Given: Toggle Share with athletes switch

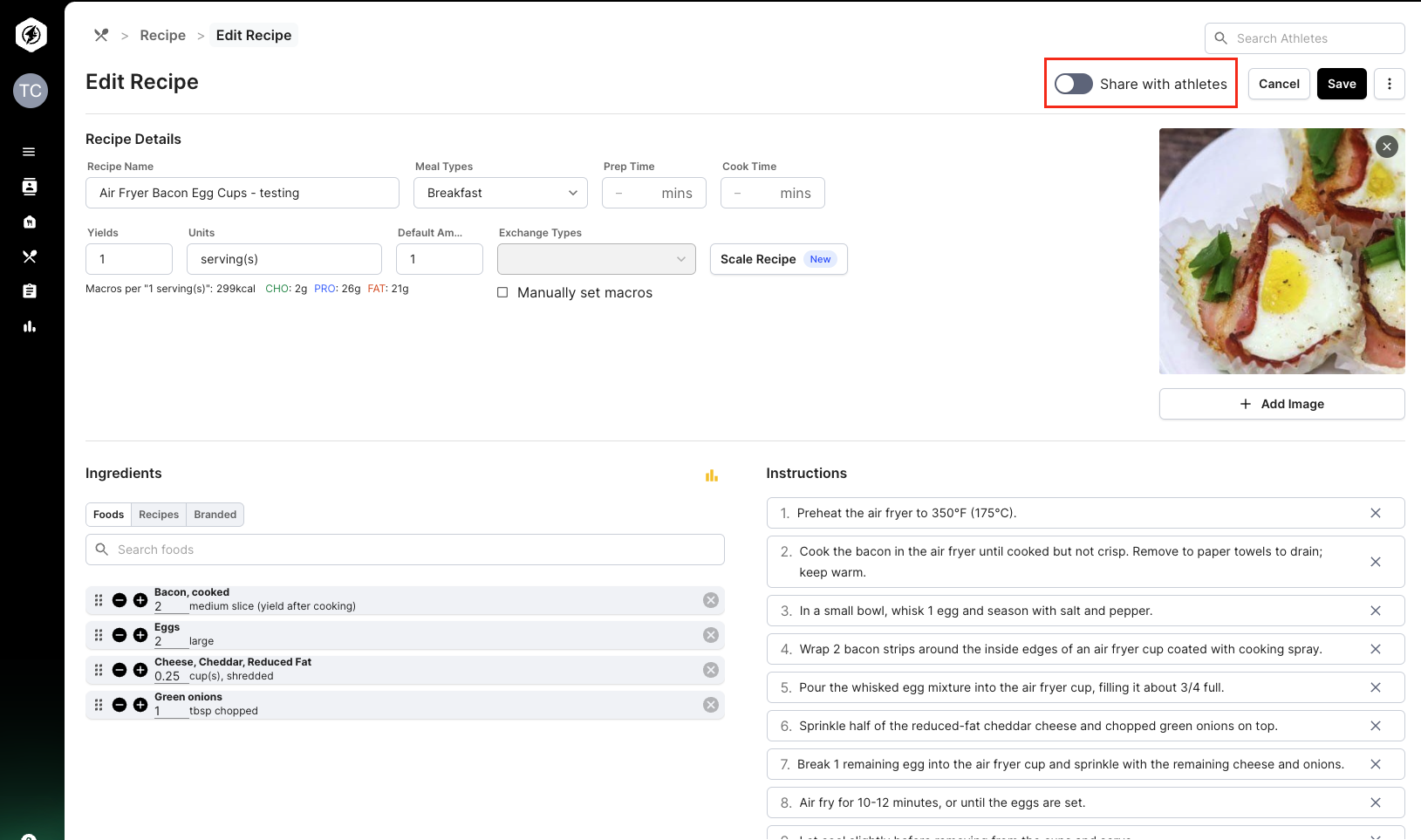Looking at the screenshot, I should tap(1074, 84).
